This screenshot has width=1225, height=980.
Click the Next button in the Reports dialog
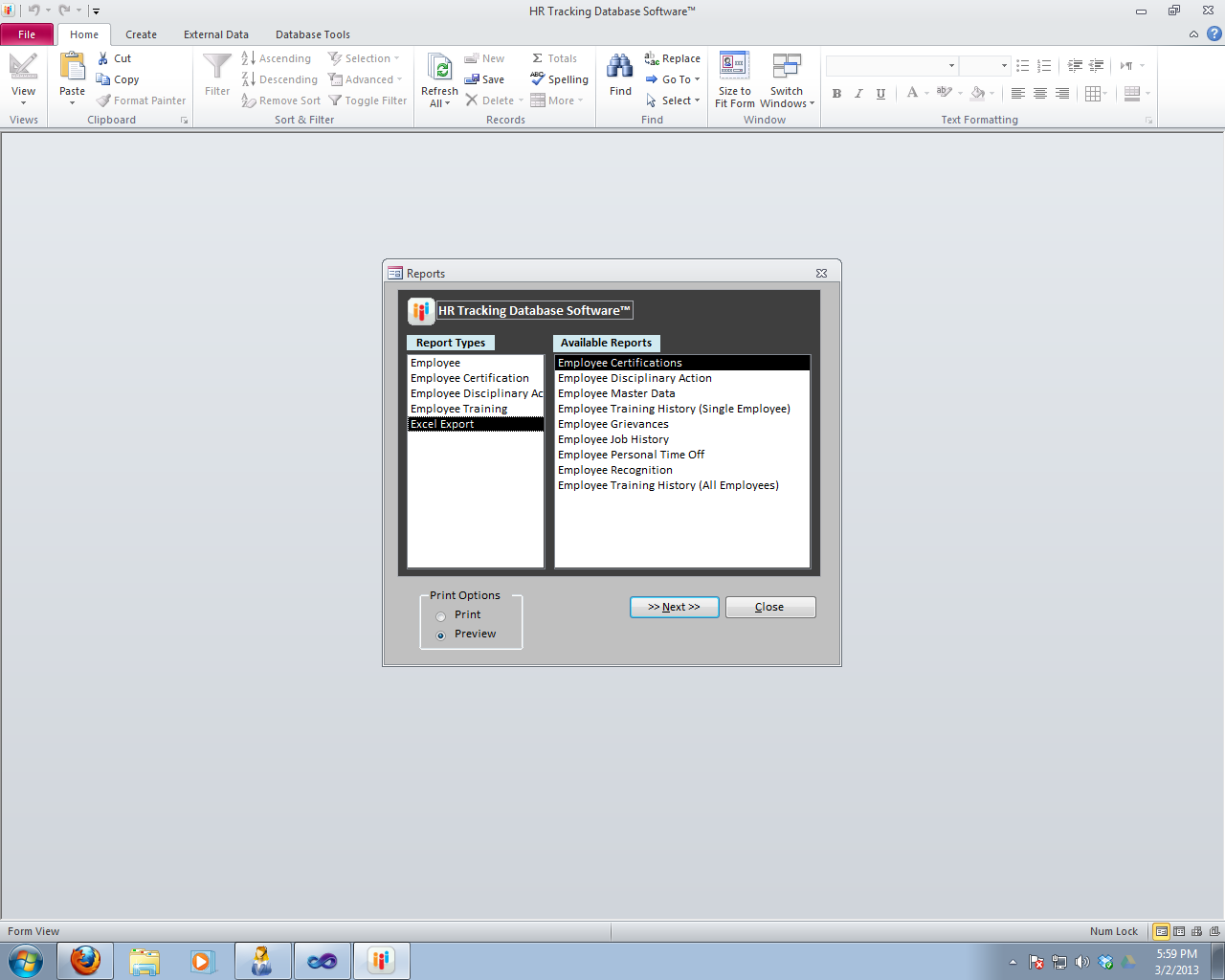(674, 606)
